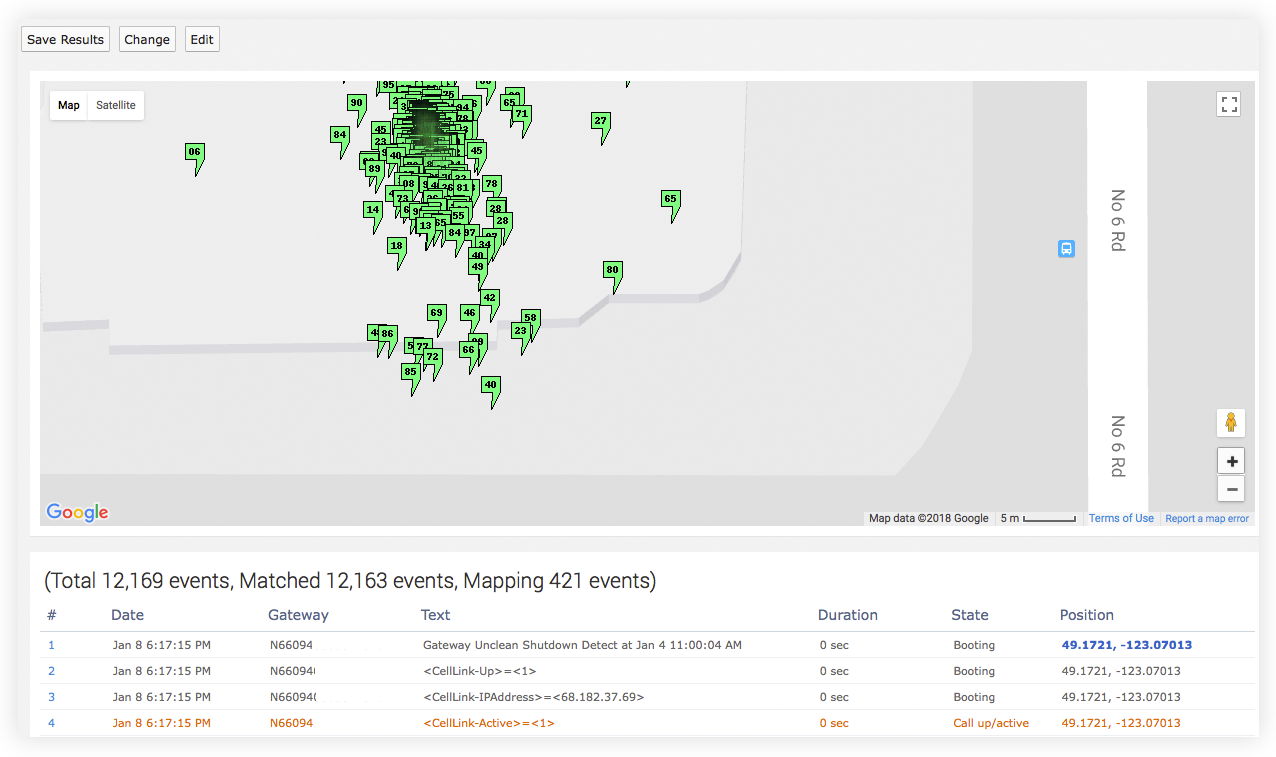Click the Text column header
1276x757 pixels.
pyautogui.click(x=435, y=615)
